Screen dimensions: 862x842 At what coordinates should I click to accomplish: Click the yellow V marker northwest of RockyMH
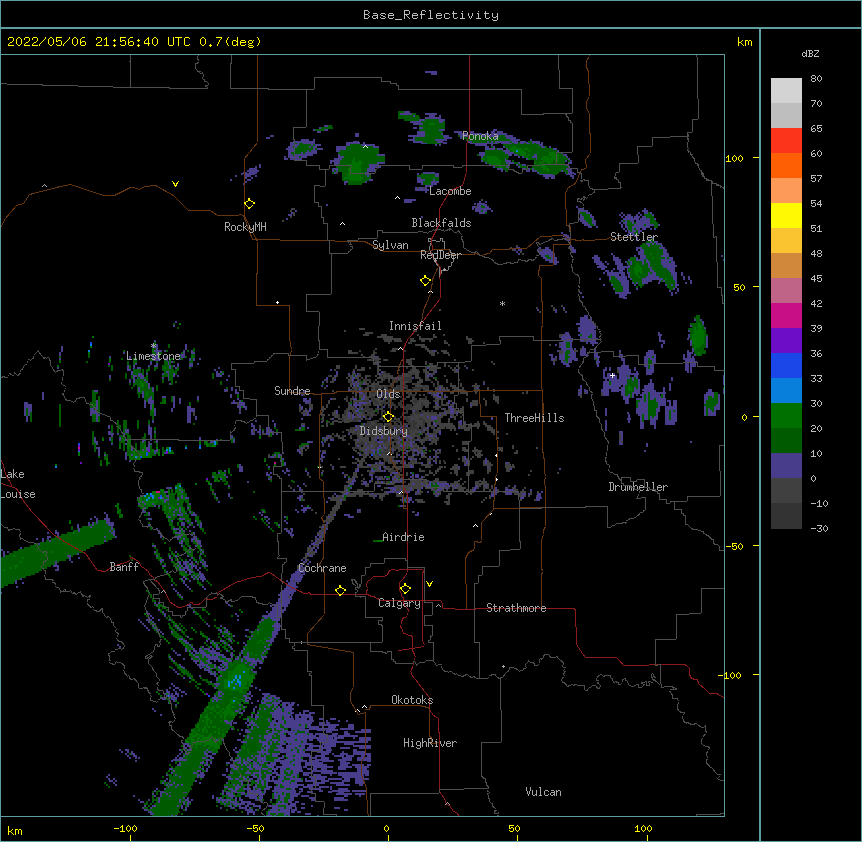click(x=175, y=184)
